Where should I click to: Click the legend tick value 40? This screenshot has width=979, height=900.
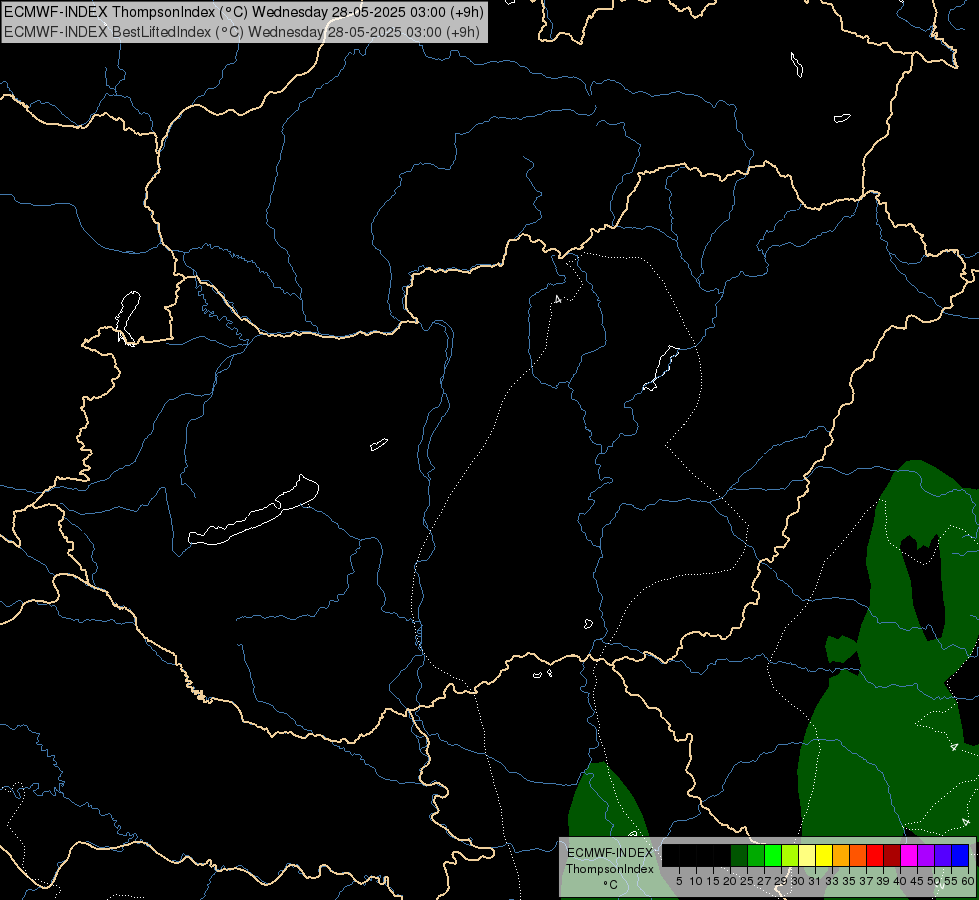[x=901, y=881]
